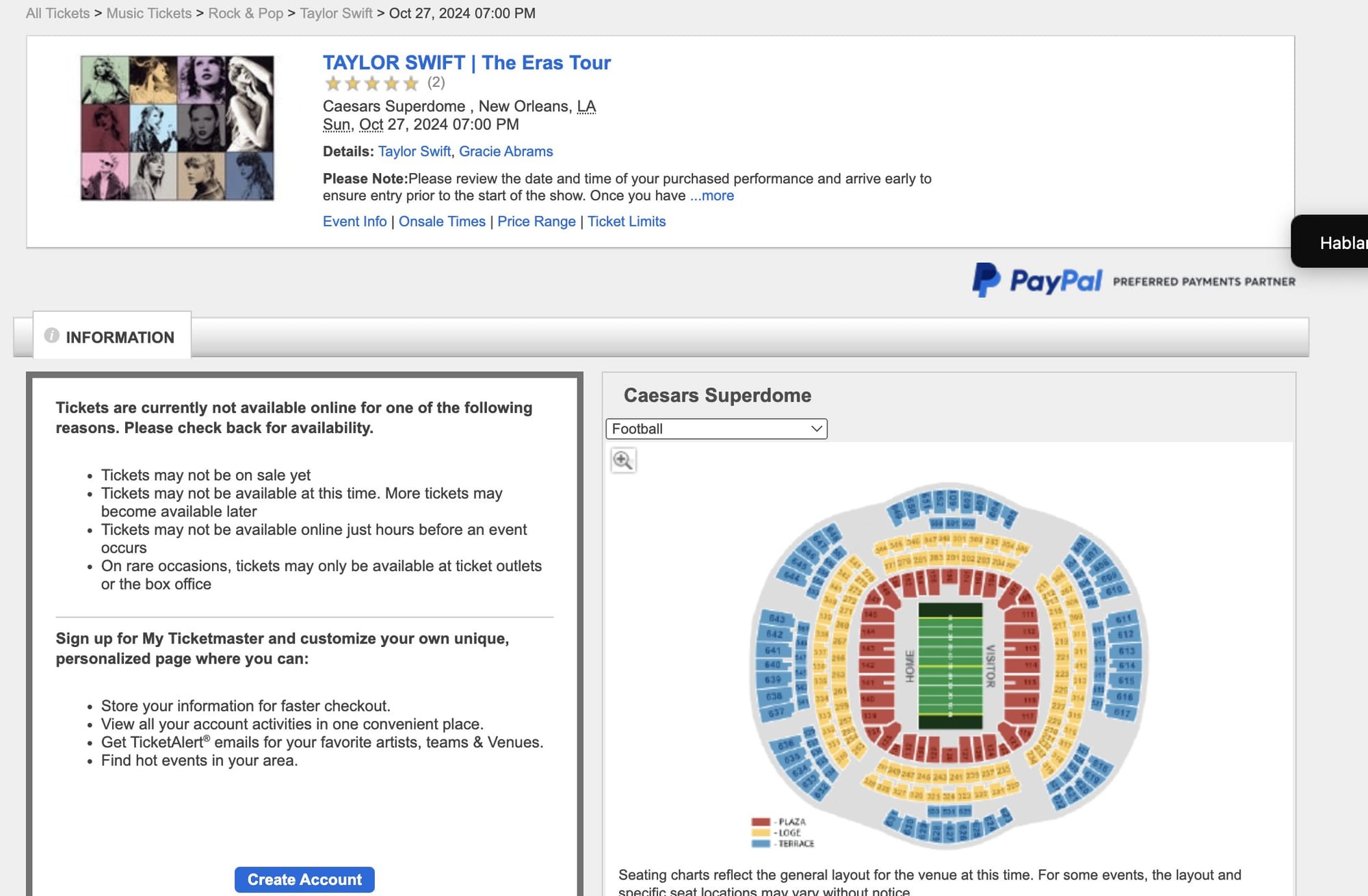Screen dimensions: 1368x896
Task: Expand the '...more' note text
Action: 711,196
